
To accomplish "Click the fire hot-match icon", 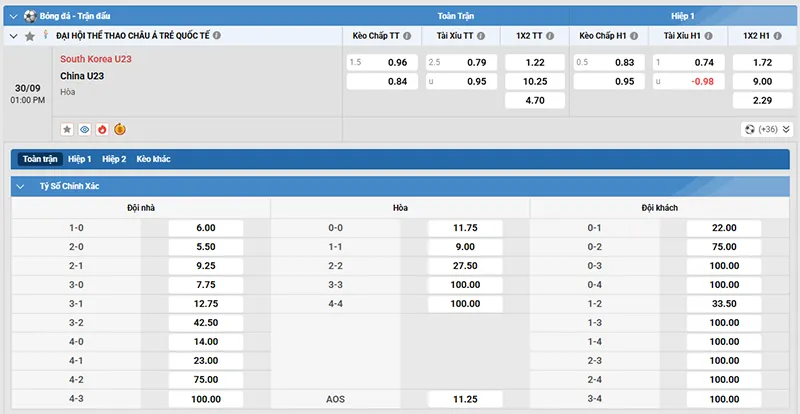I will (x=102, y=130).
